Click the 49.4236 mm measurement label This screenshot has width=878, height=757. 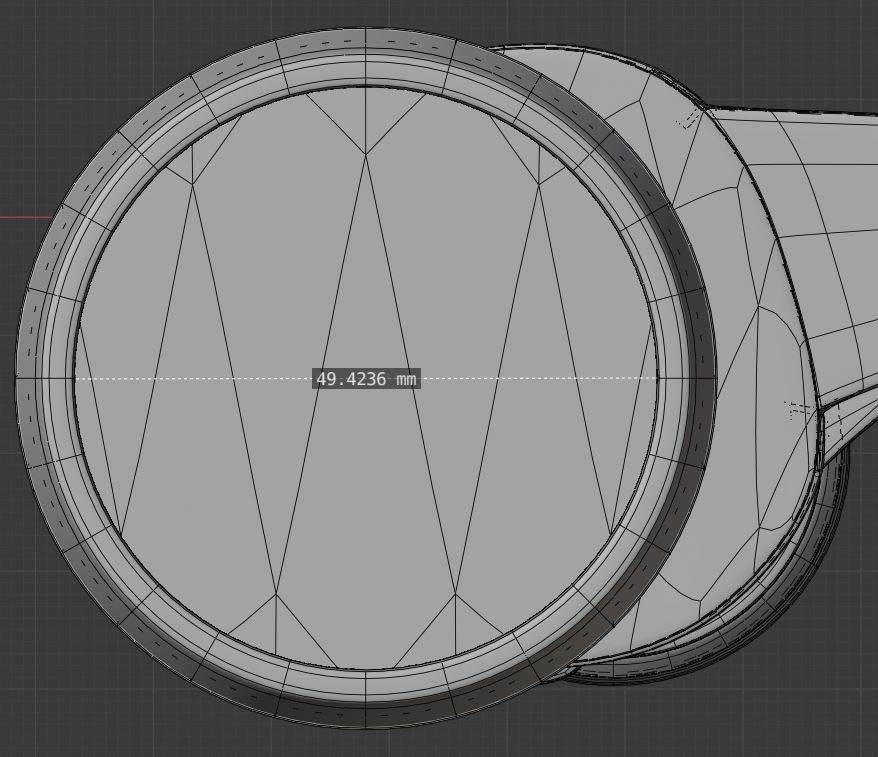366,379
